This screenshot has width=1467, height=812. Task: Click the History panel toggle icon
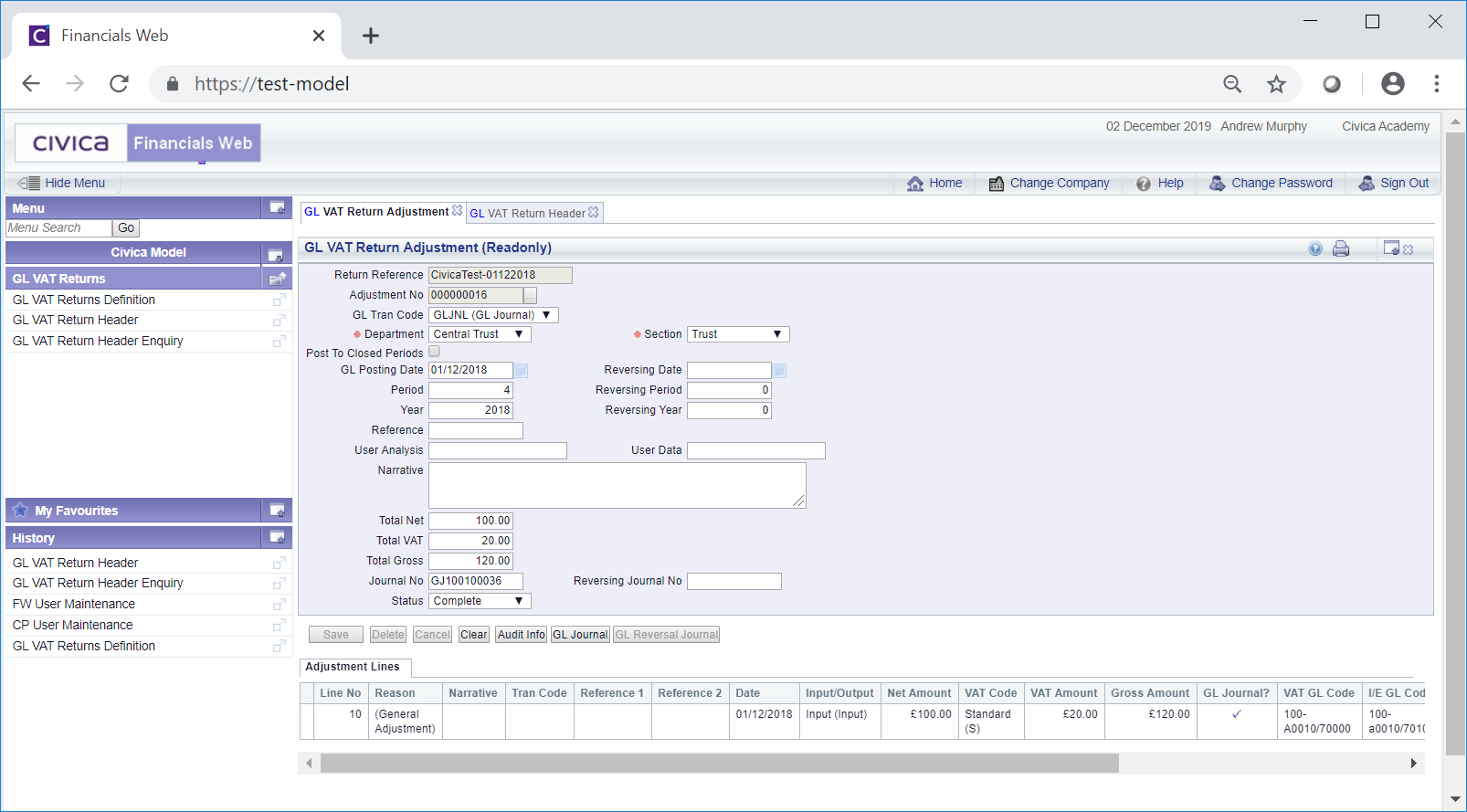tap(277, 537)
